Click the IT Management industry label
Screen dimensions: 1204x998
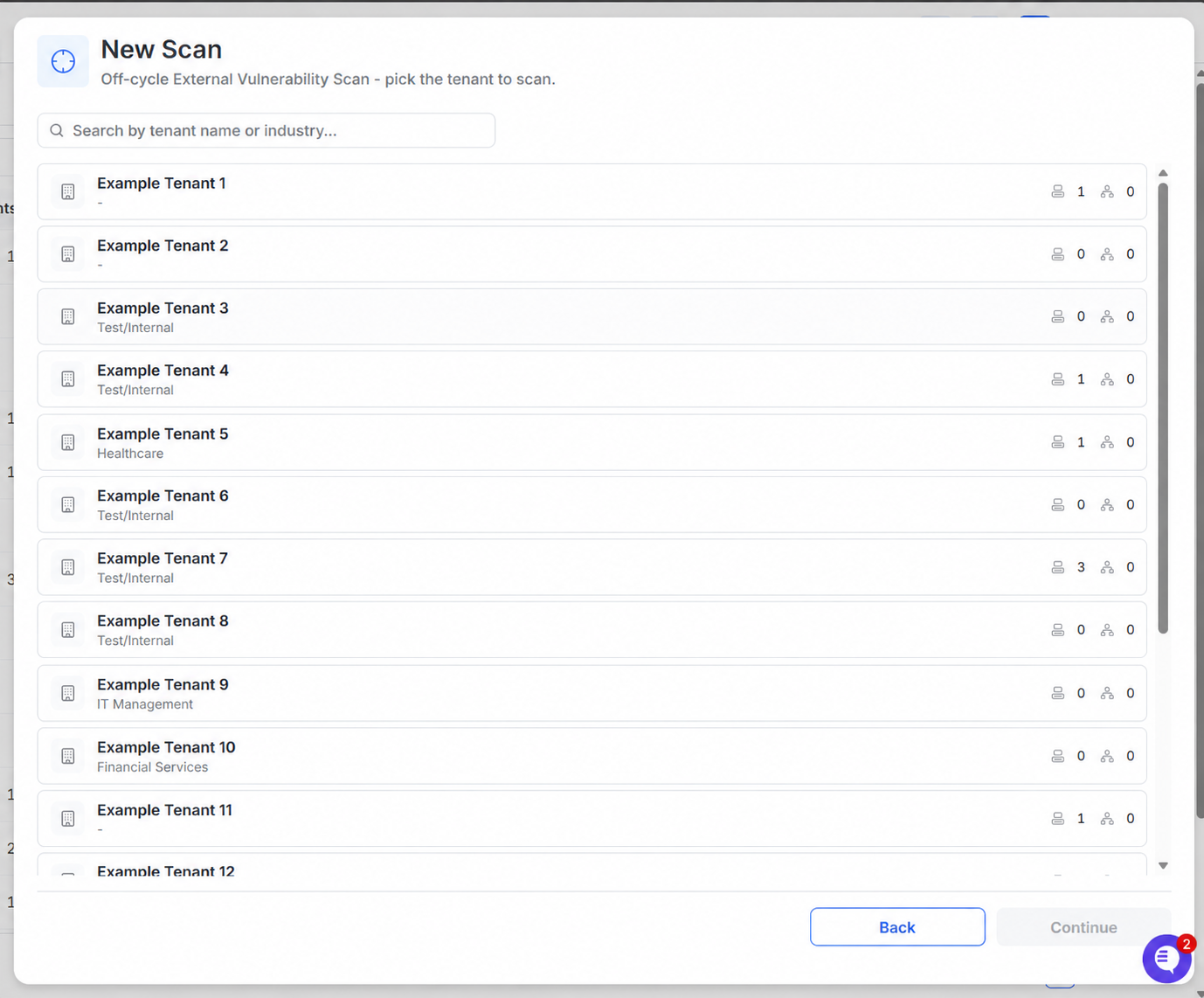point(145,704)
